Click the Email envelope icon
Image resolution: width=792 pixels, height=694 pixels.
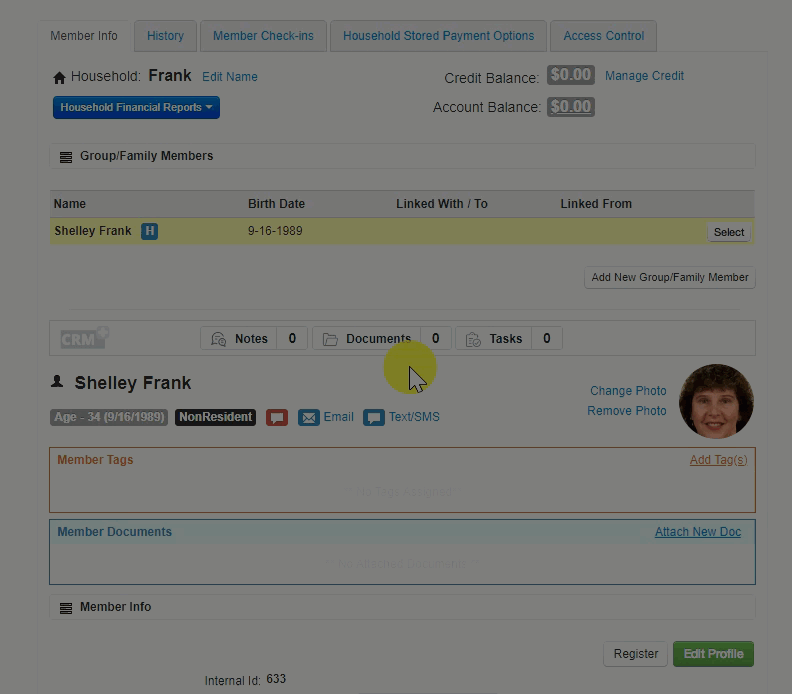(309, 417)
